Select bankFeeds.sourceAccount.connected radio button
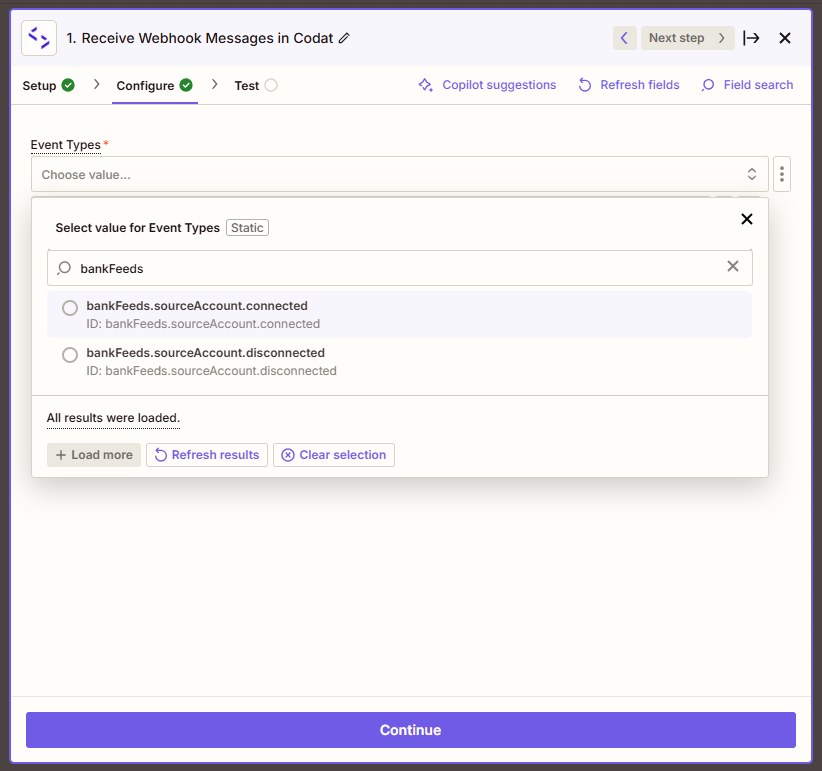This screenshot has width=822, height=771. [x=70, y=308]
